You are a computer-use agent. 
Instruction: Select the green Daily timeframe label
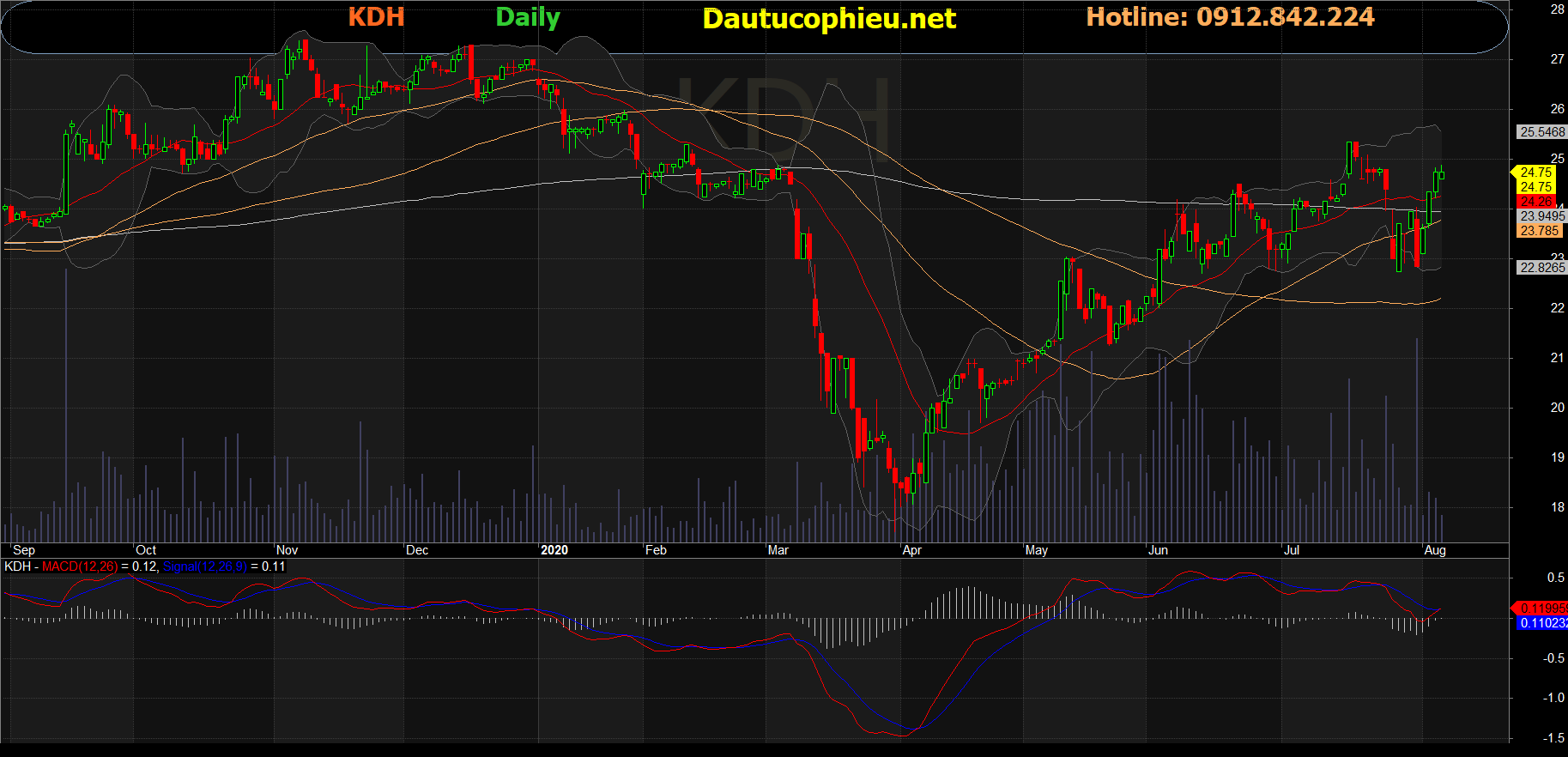[x=528, y=17]
